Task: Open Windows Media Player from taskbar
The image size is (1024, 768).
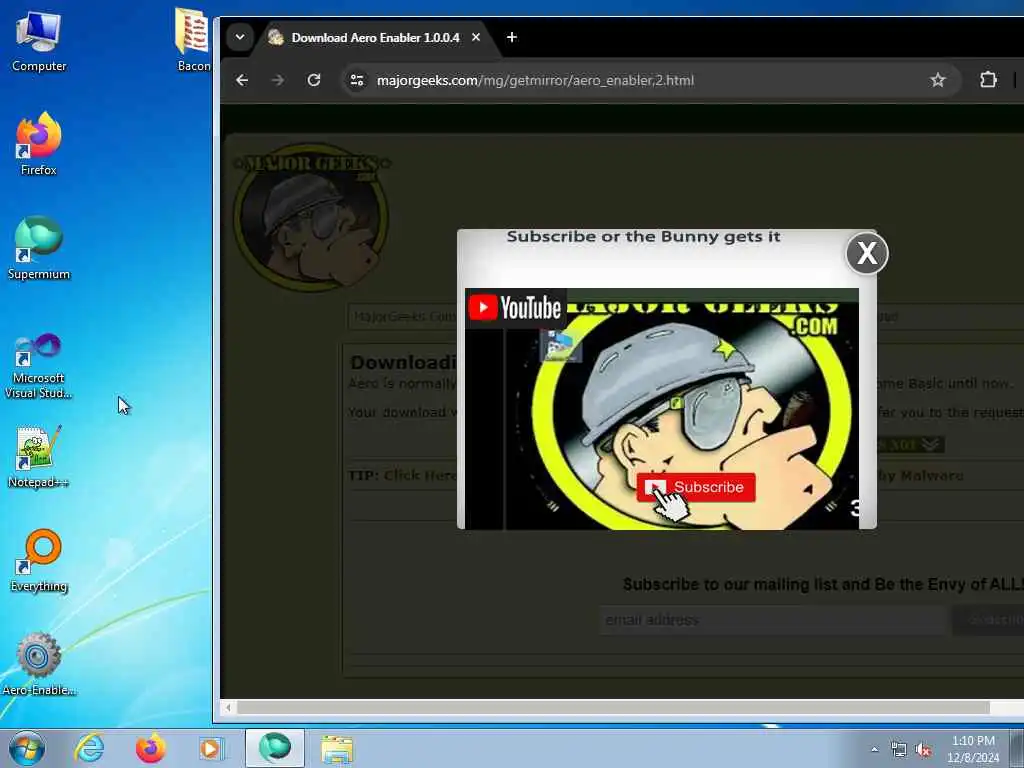Action: tap(211, 748)
